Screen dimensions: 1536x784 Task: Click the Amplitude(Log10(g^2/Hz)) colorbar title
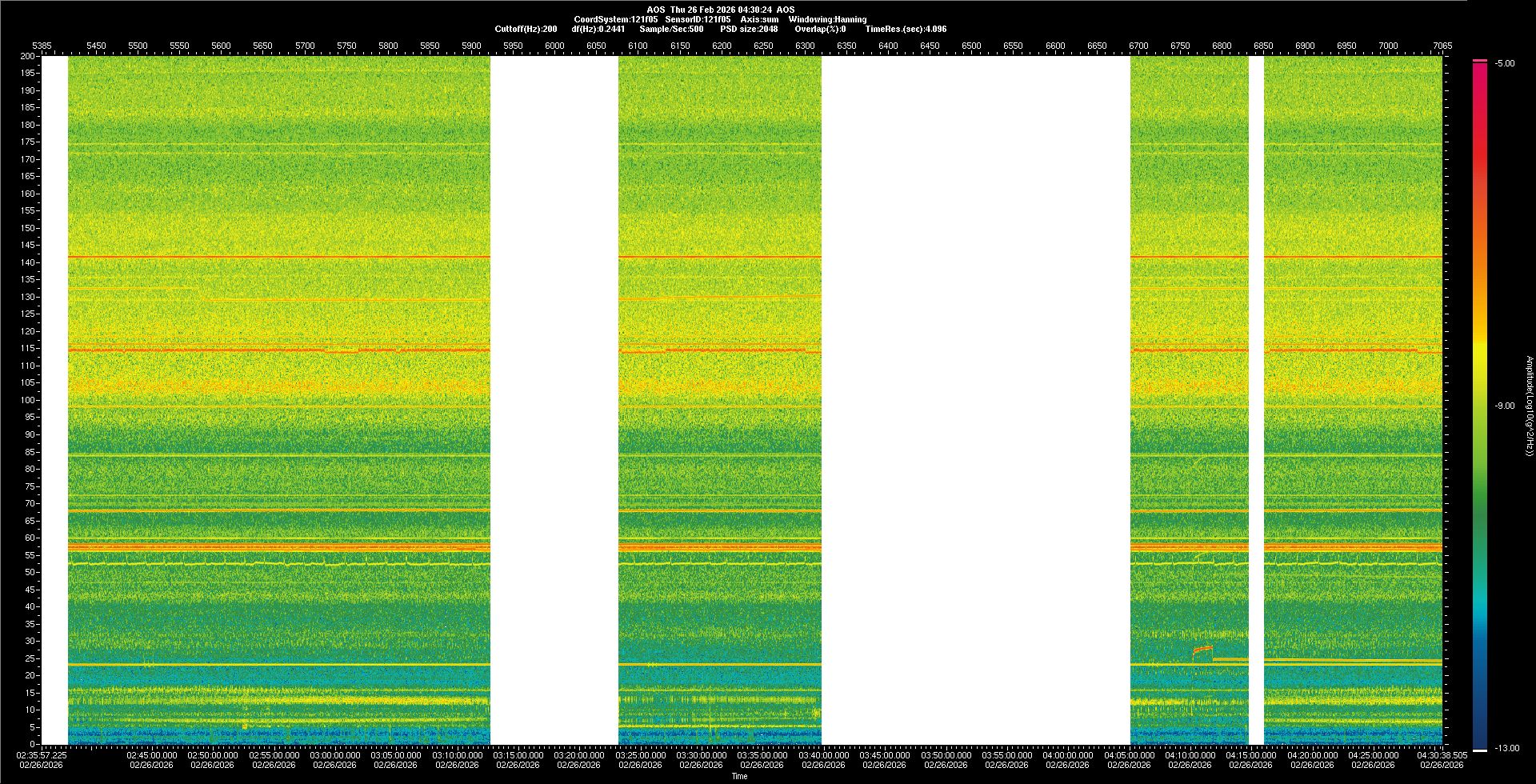click(x=1528, y=406)
